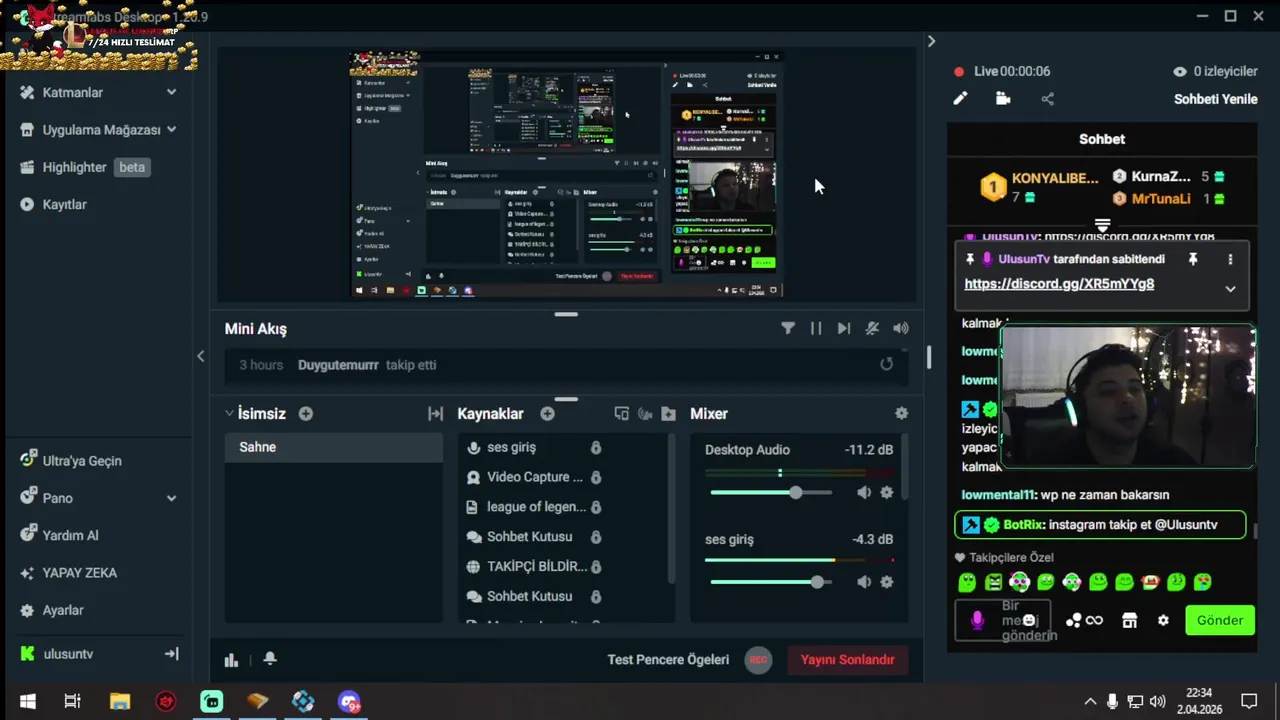Open the Highlighter beta page
The height and width of the screenshot is (720, 1280).
(x=85, y=167)
